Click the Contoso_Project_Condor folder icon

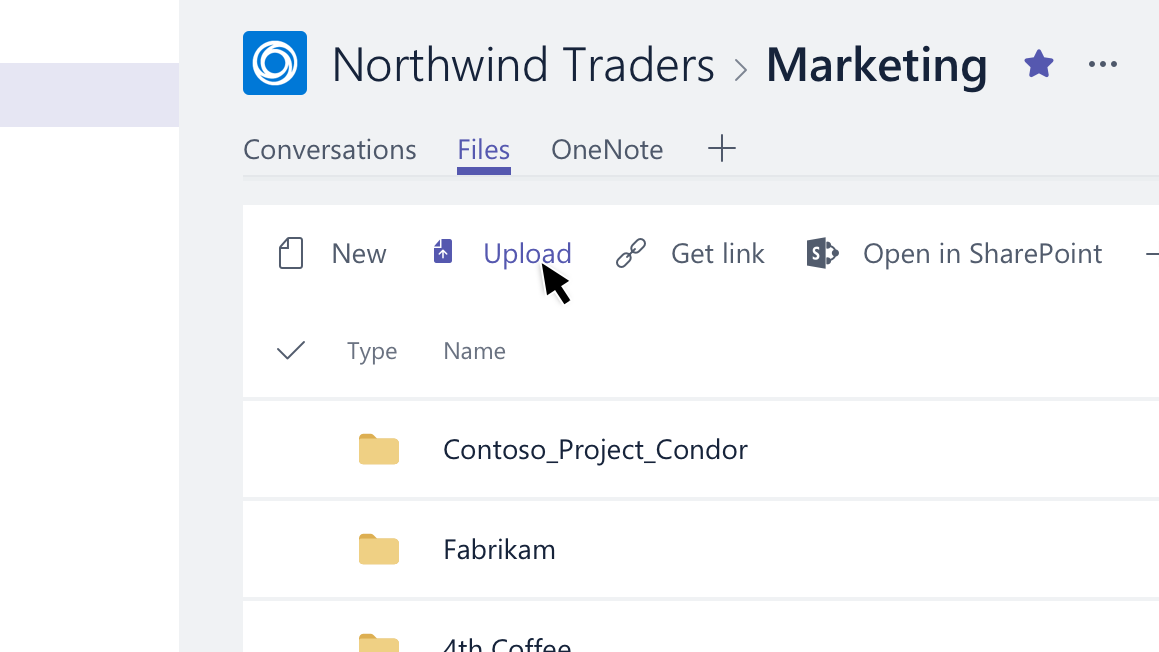point(378,449)
